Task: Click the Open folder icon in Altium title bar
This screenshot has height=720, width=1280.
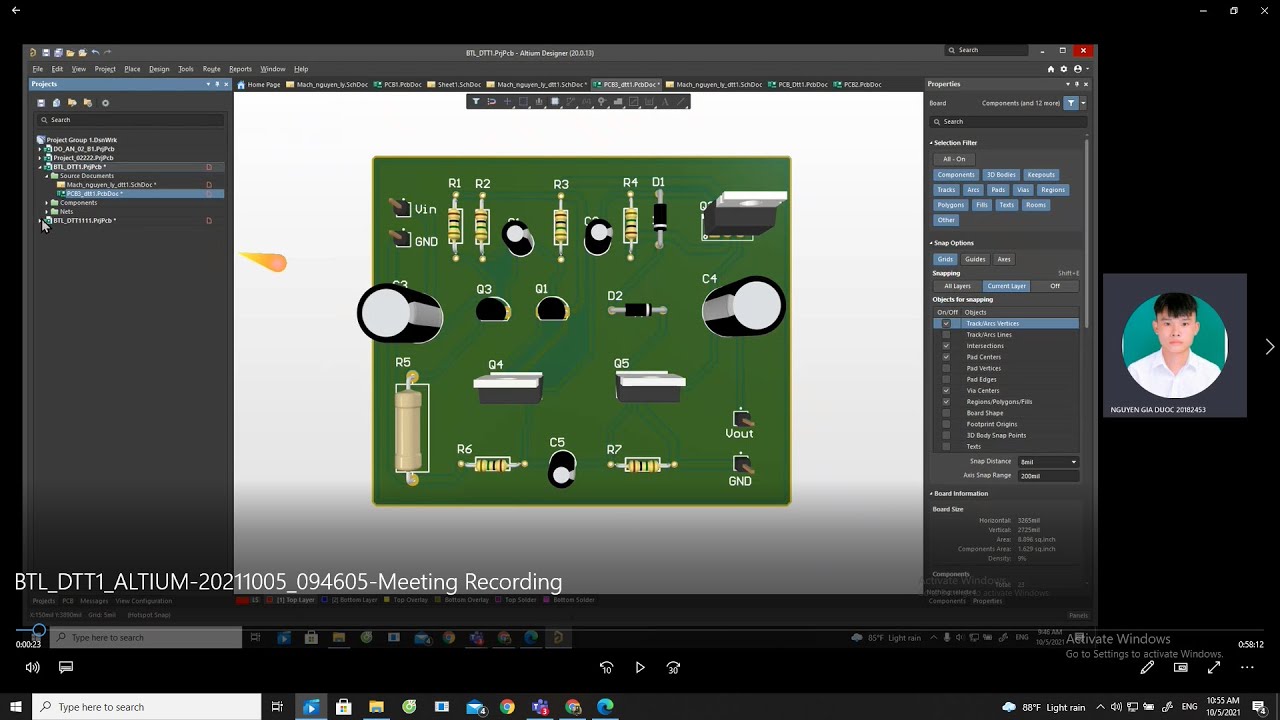Action: tap(71, 52)
